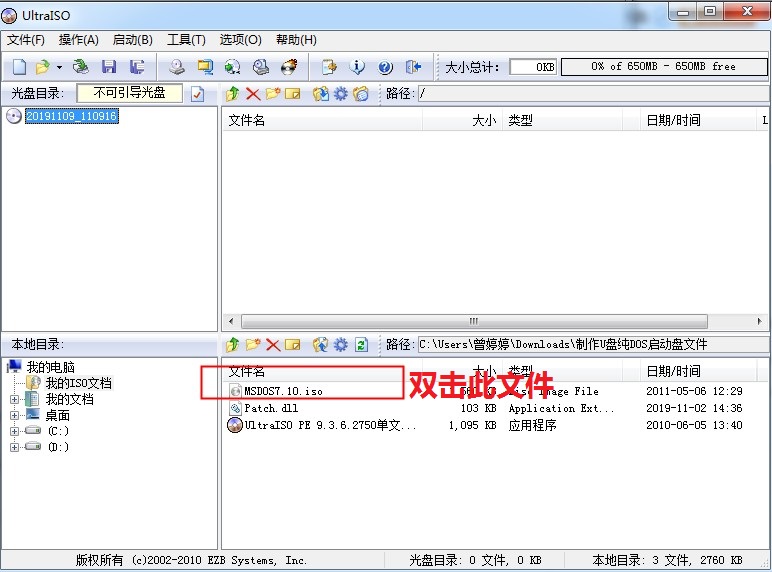Image resolution: width=772 pixels, height=572 pixels.
Task: Click the 2019-11-02 14:36 date cell
Action: coord(694,409)
